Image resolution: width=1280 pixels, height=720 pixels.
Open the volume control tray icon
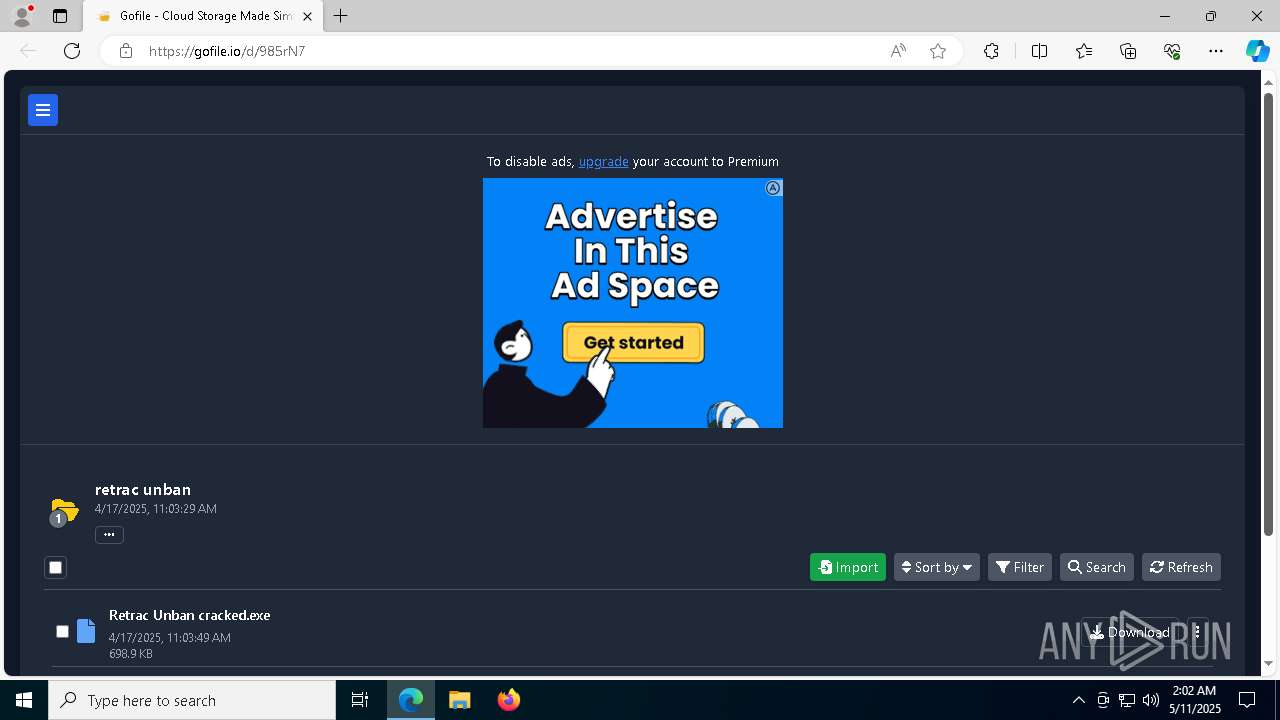pyautogui.click(x=1151, y=700)
